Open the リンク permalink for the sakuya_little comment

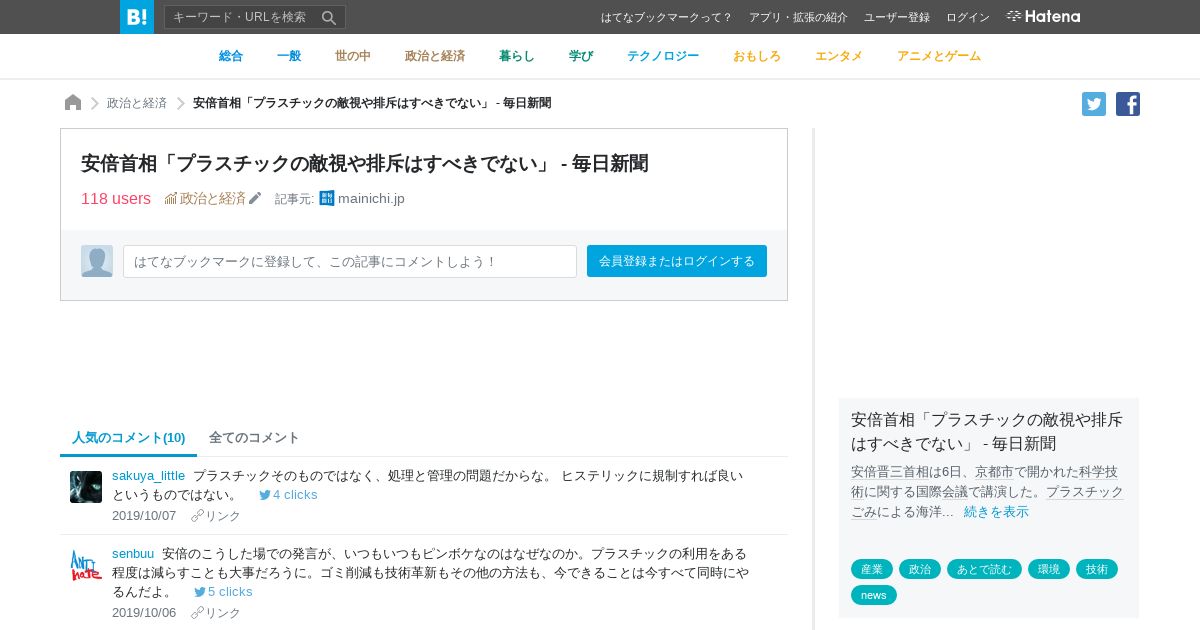pos(216,516)
